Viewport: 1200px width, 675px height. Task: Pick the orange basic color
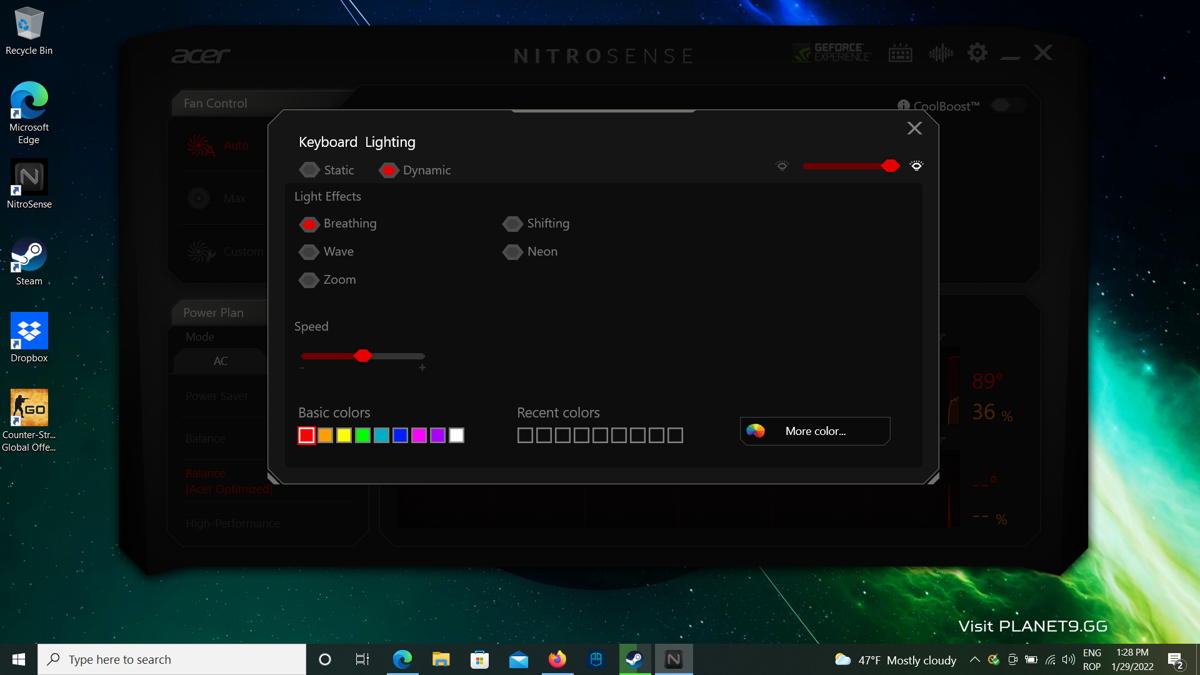point(325,435)
